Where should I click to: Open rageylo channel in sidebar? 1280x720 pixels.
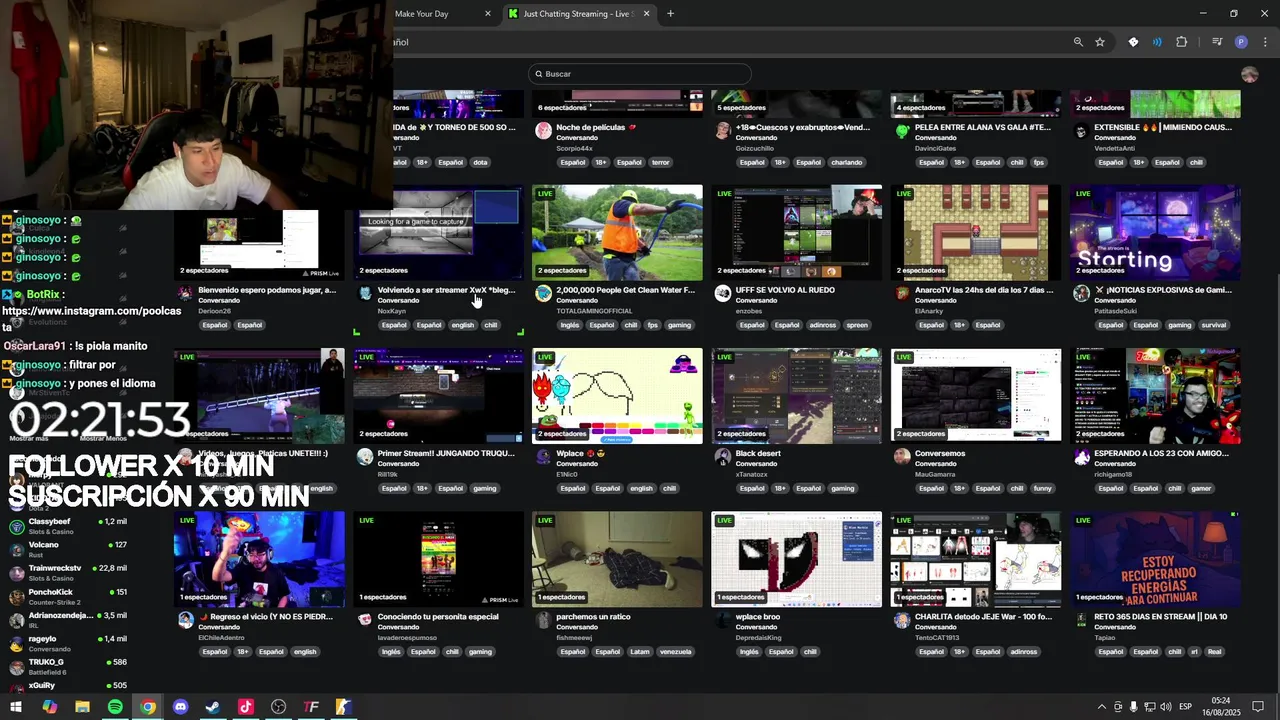click(67, 643)
